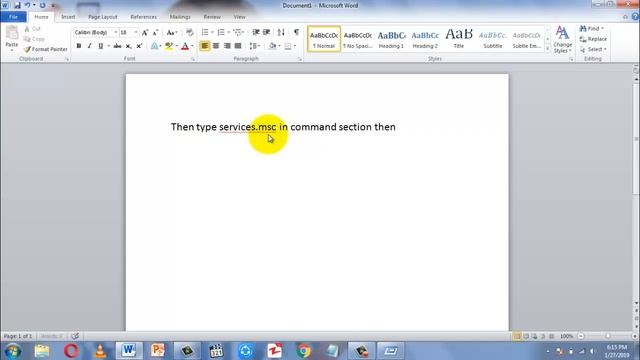This screenshot has width=640, height=360.
Task: Click the Cut command
Action: (x=33, y=29)
